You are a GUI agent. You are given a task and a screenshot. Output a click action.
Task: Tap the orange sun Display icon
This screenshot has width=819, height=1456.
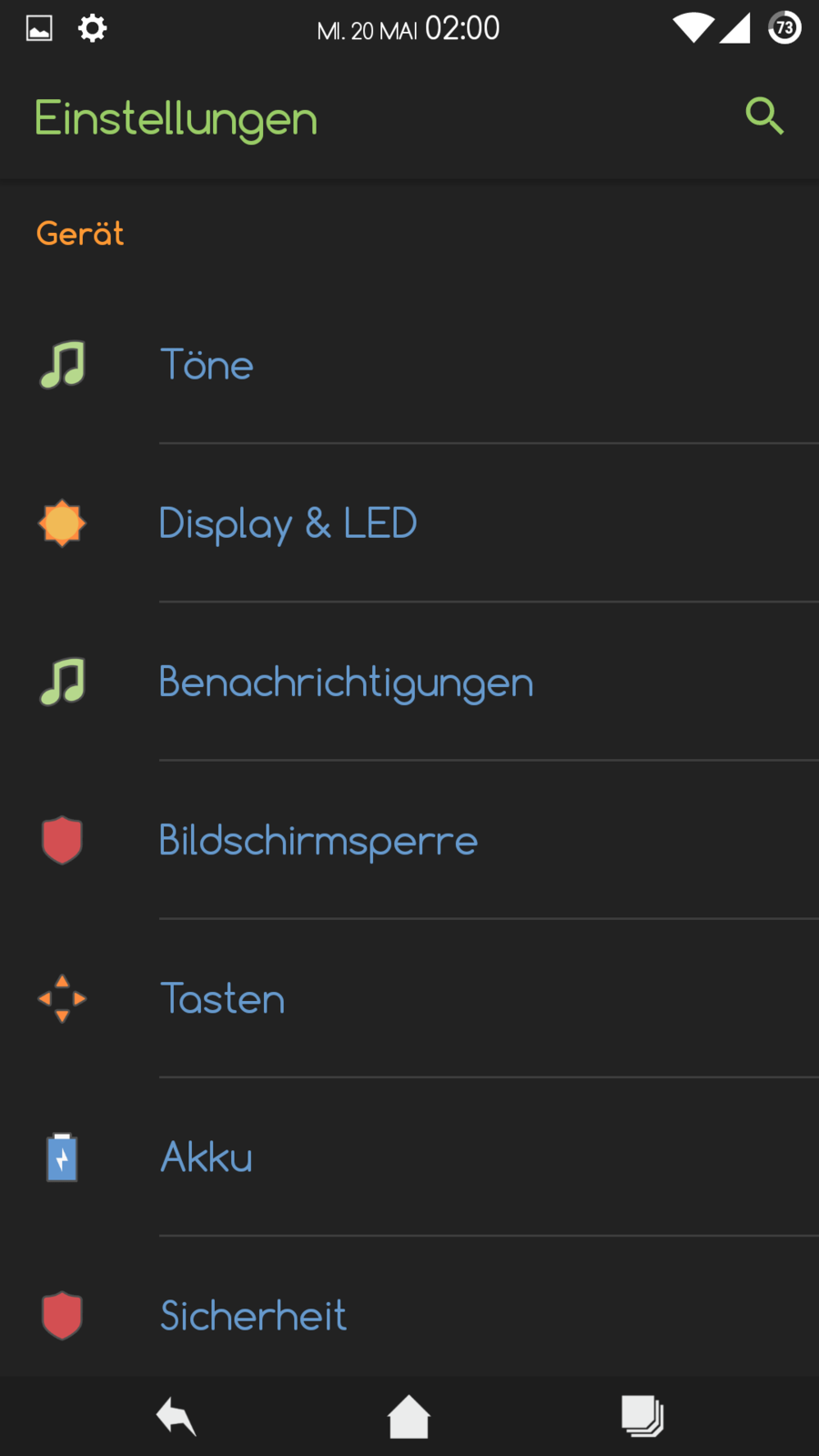[x=62, y=523]
